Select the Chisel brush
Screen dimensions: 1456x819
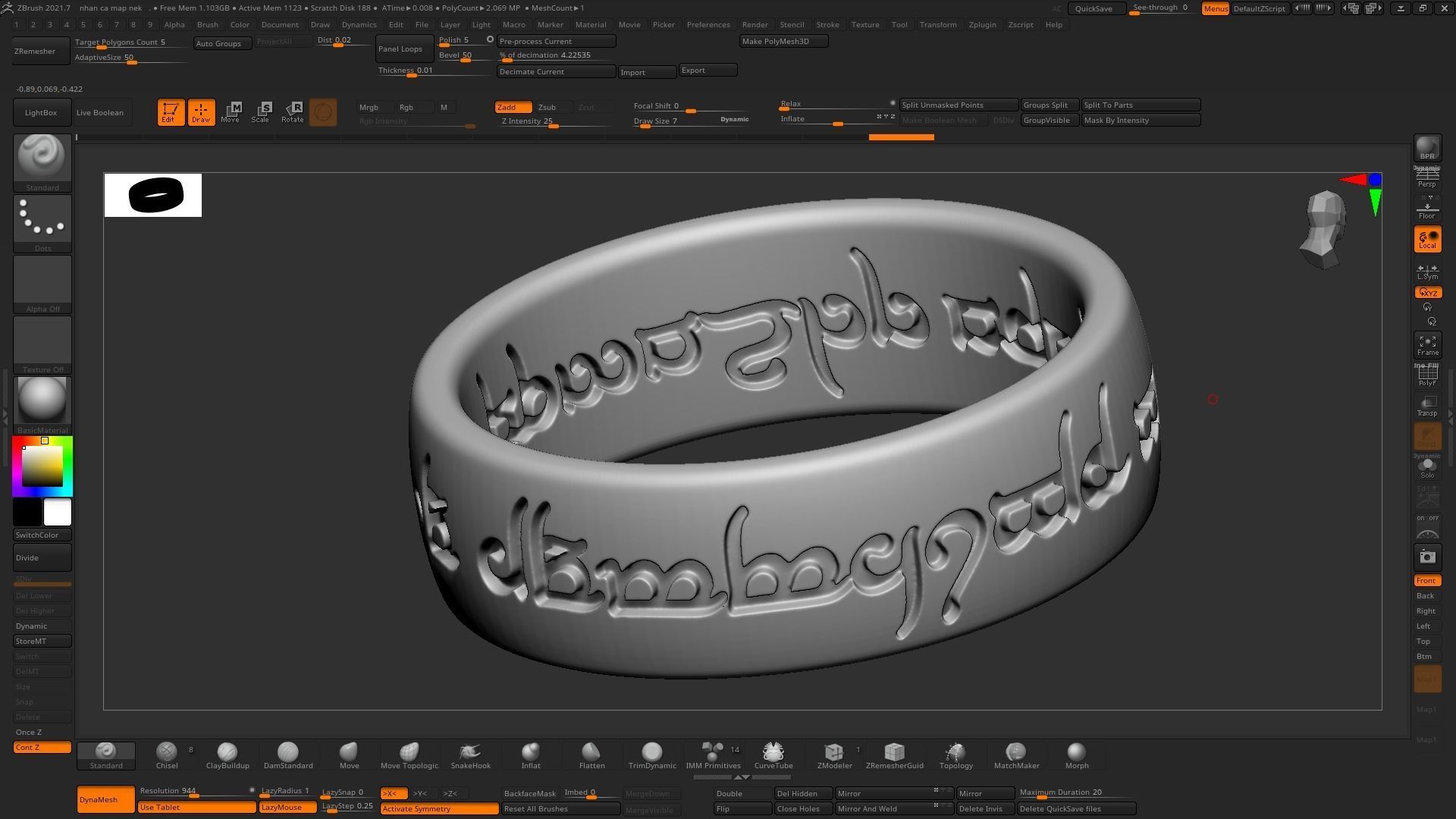point(167,755)
